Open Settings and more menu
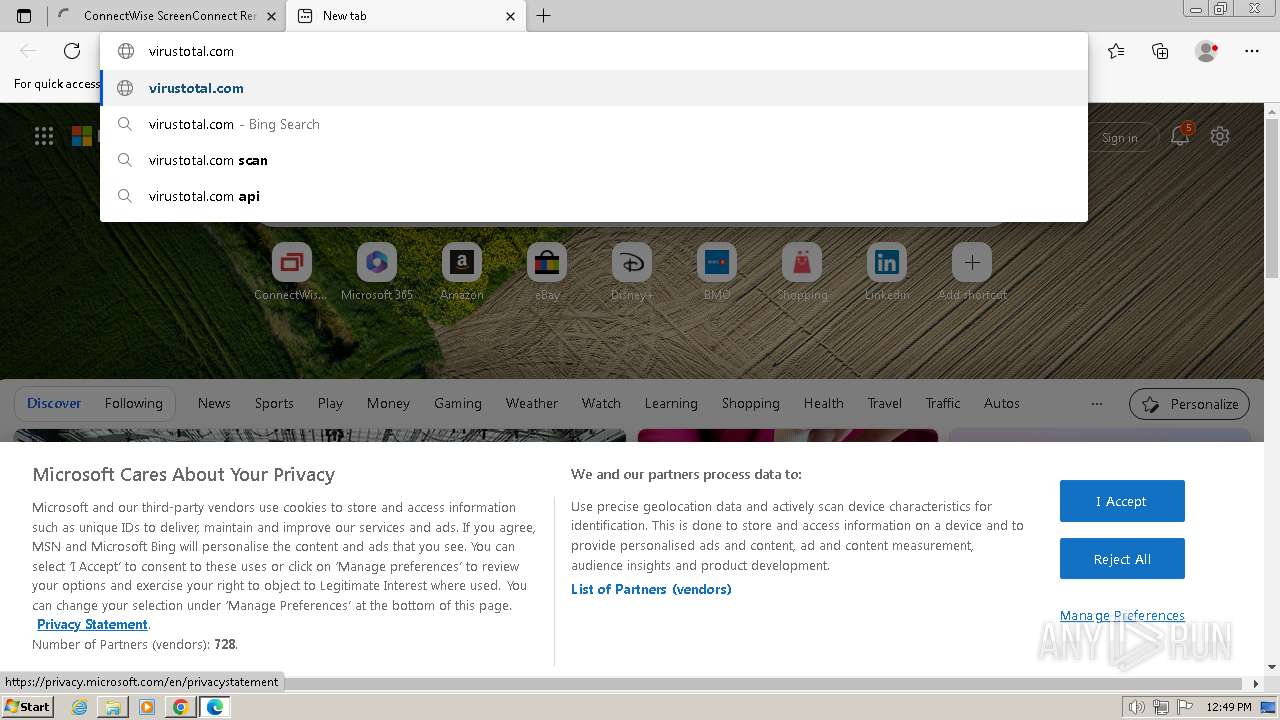The image size is (1280, 720). [x=1252, y=51]
